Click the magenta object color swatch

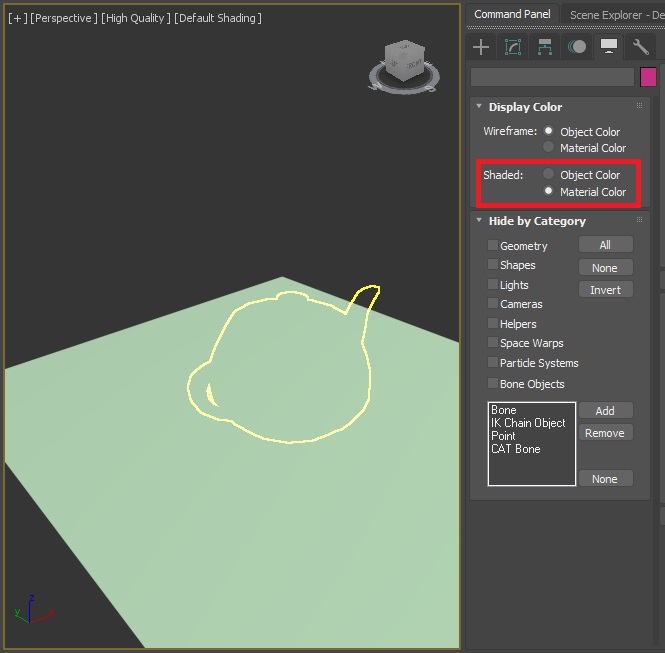pos(648,77)
